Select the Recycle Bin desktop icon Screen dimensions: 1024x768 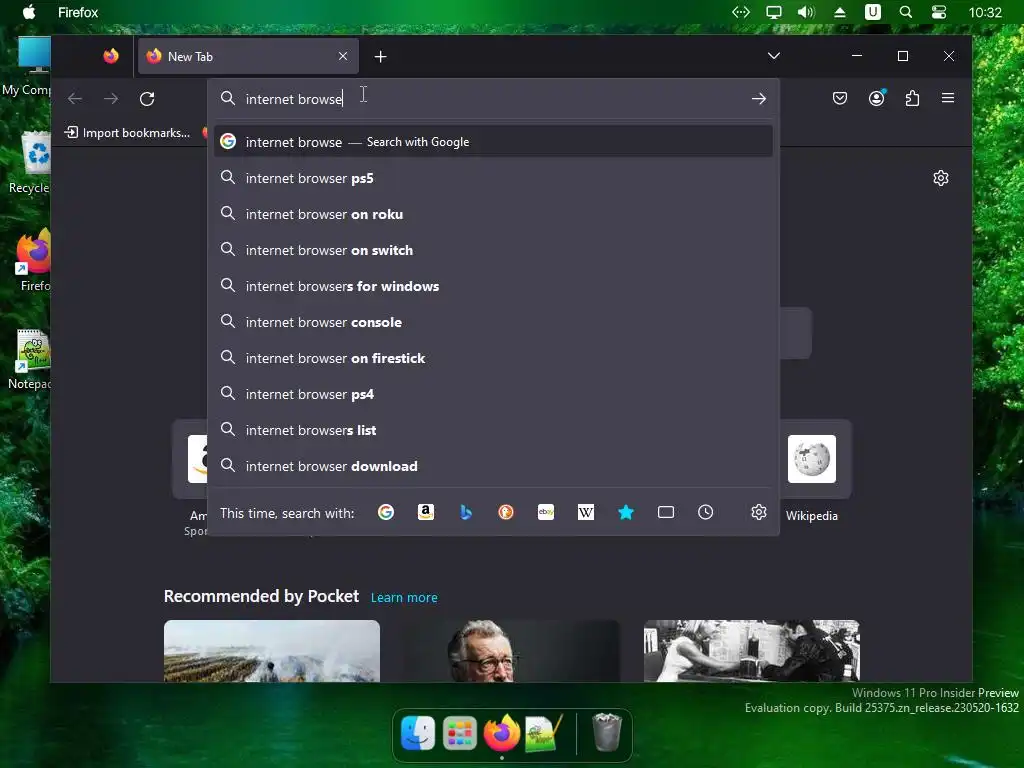pyautogui.click(x=29, y=163)
